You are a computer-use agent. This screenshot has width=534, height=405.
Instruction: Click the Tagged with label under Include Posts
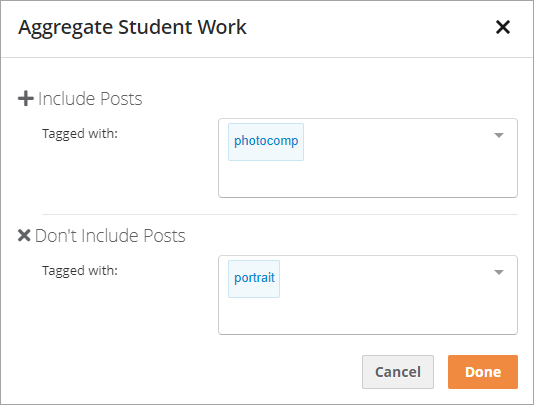point(80,134)
